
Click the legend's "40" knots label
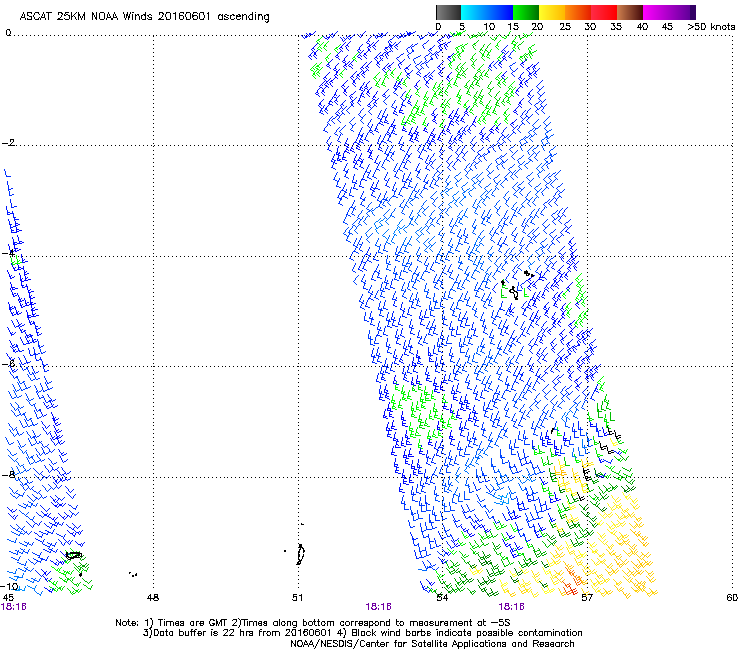click(x=642, y=27)
